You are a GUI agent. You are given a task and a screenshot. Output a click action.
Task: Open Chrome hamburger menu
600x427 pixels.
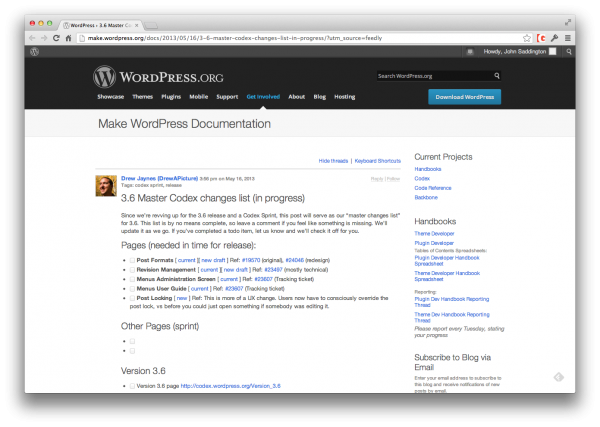click(568, 38)
